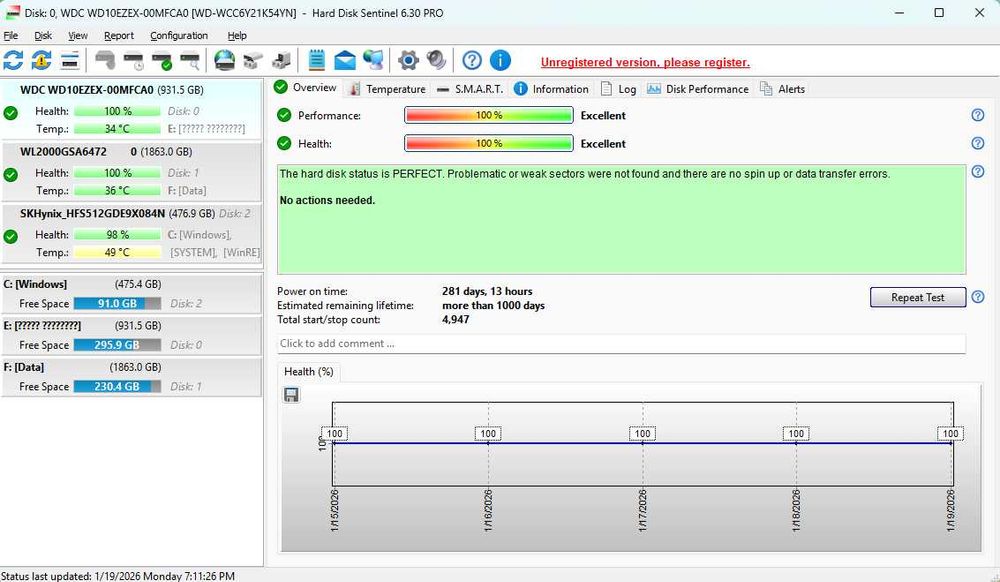Select WL2000GSA6472 disk entry
The image size is (1000, 582).
tap(131, 171)
